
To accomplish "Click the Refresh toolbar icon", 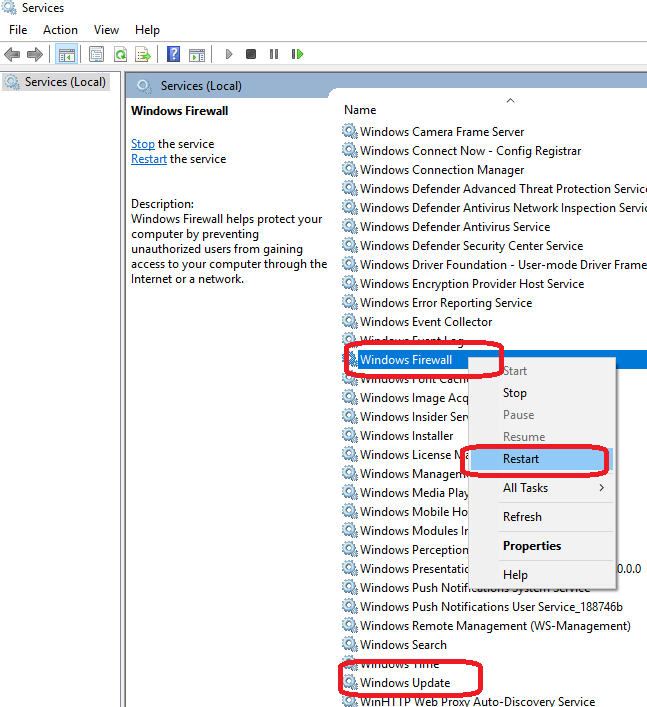I will click(120, 55).
